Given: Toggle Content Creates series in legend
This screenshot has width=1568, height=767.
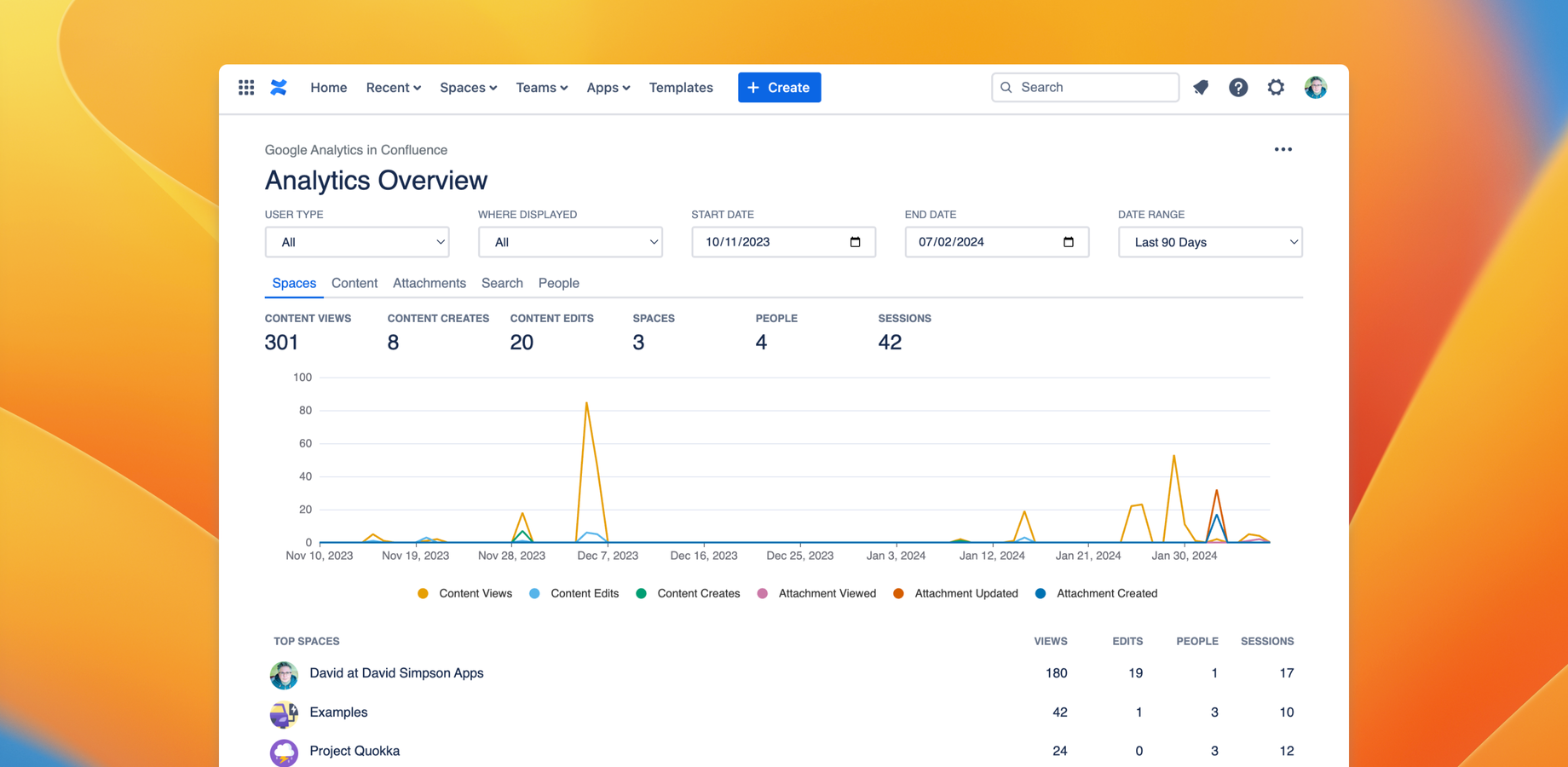Looking at the screenshot, I should (x=688, y=593).
